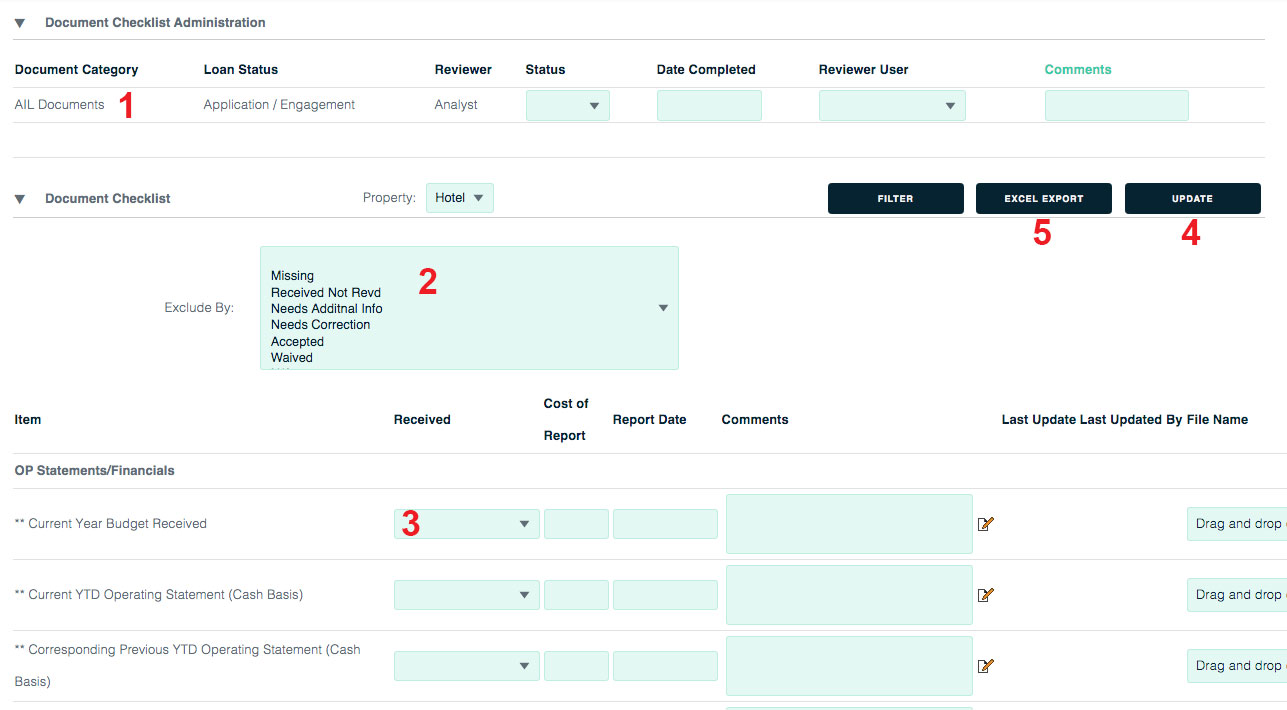
Task: Click the Excel Export button
Action: pyautogui.click(x=1044, y=198)
